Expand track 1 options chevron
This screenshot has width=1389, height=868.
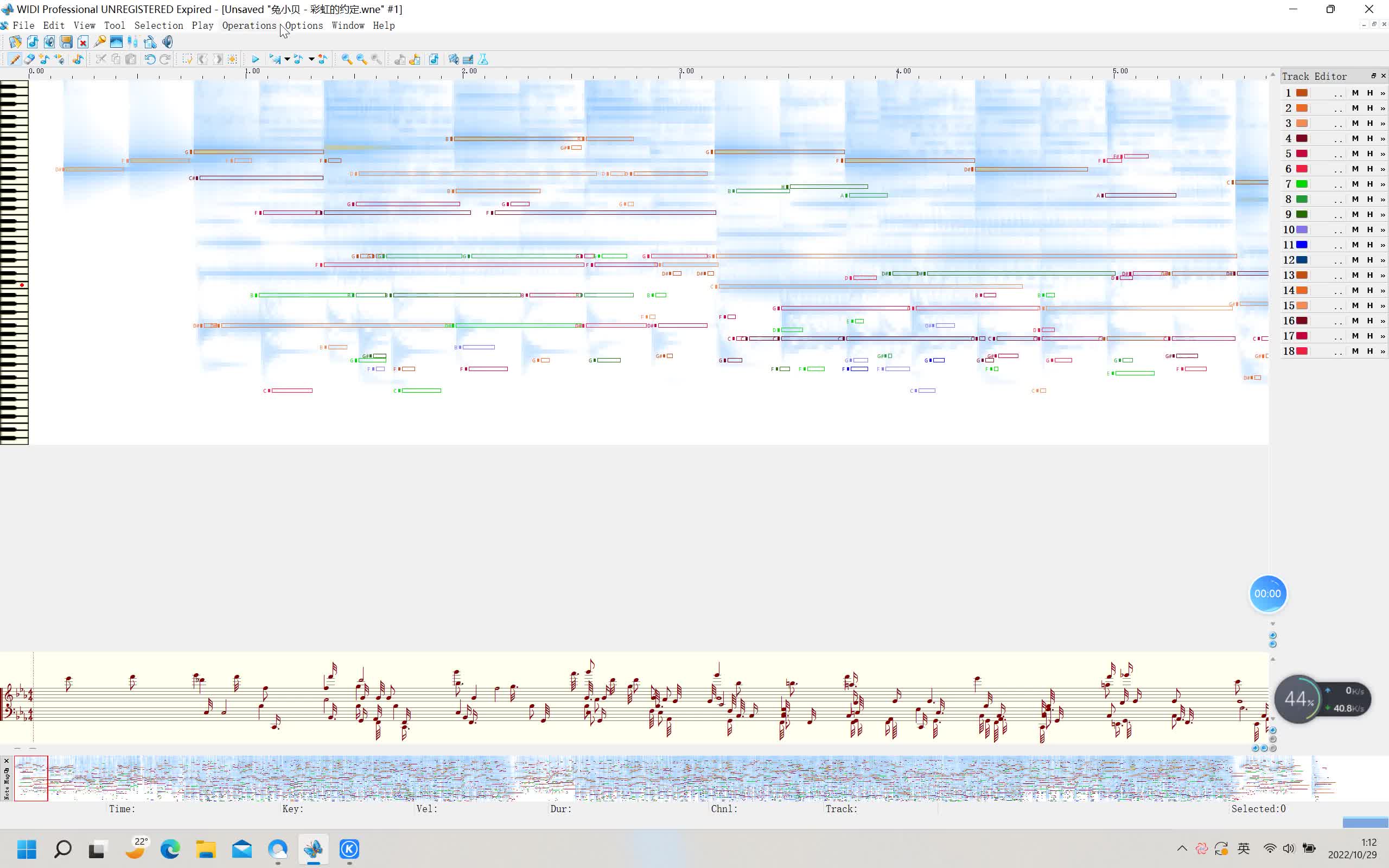1382,93
